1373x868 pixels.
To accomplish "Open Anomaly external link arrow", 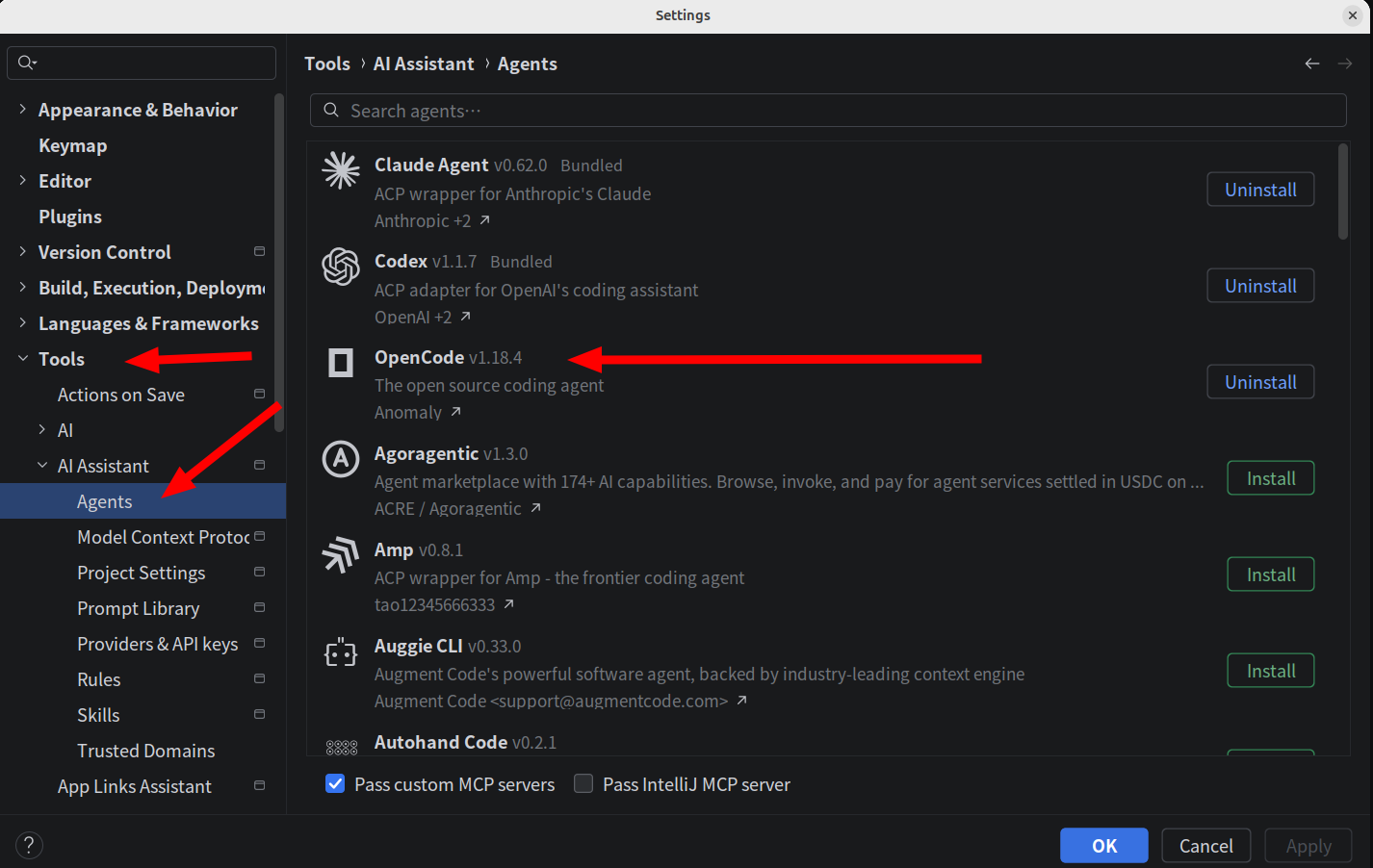I will pyautogui.click(x=456, y=412).
